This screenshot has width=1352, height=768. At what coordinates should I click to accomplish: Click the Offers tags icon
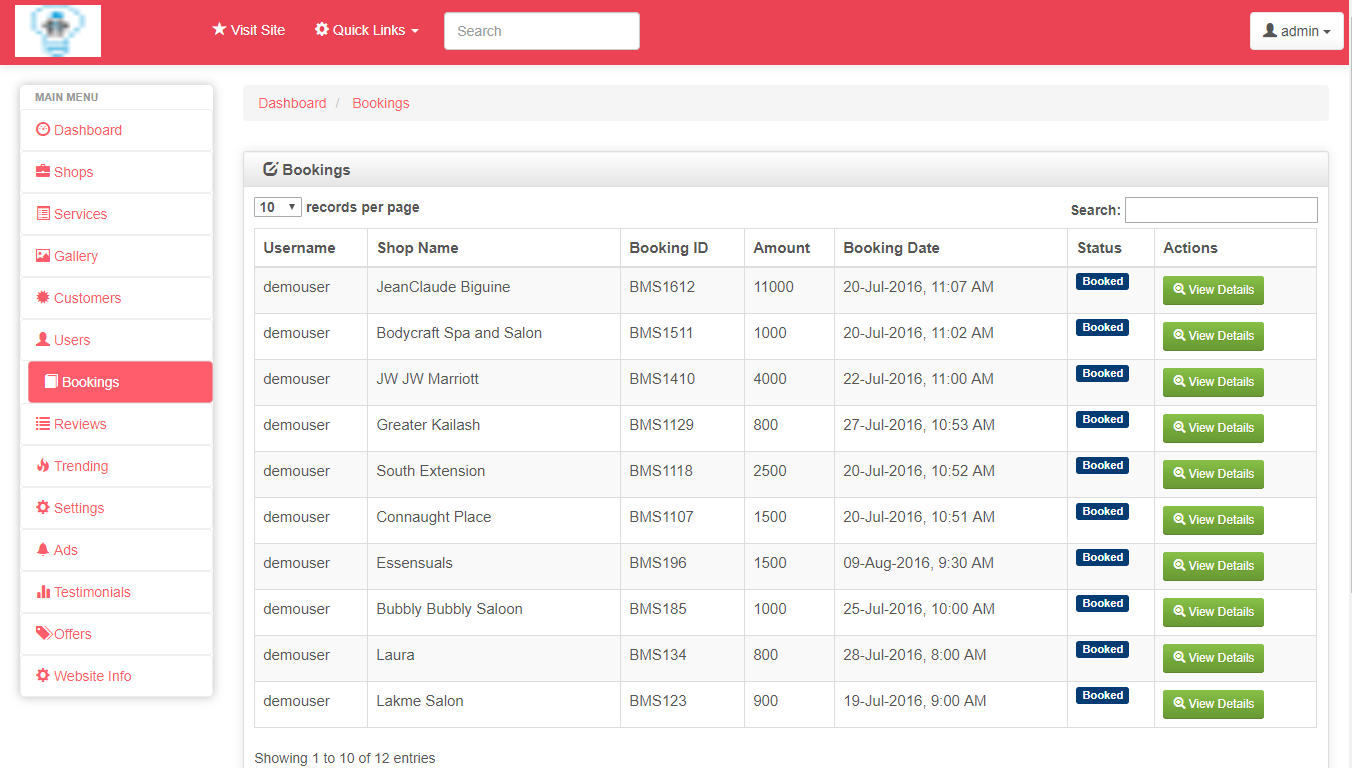tap(43, 634)
